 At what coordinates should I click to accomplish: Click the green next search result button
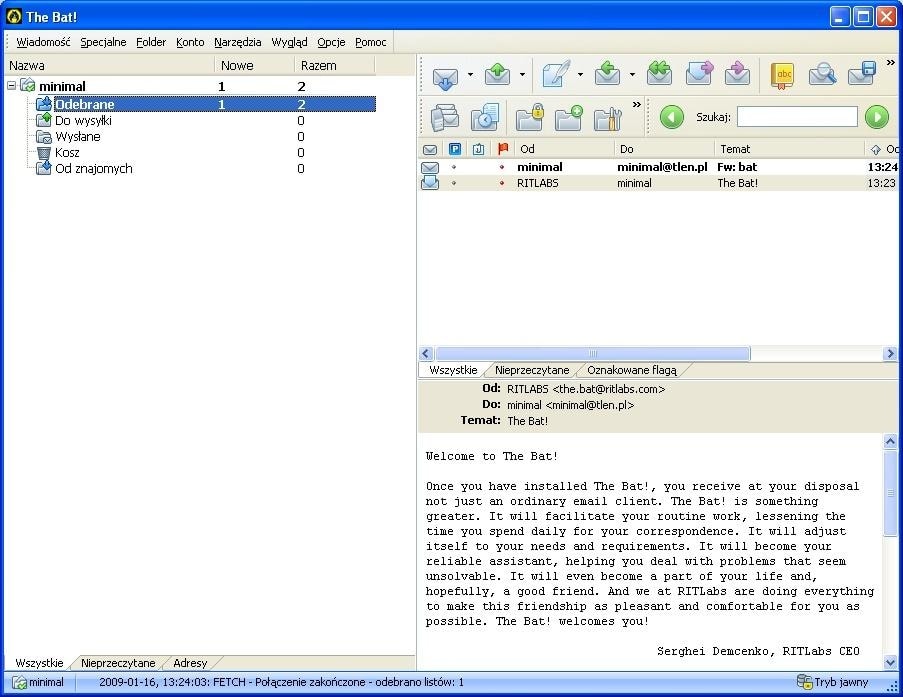point(877,117)
